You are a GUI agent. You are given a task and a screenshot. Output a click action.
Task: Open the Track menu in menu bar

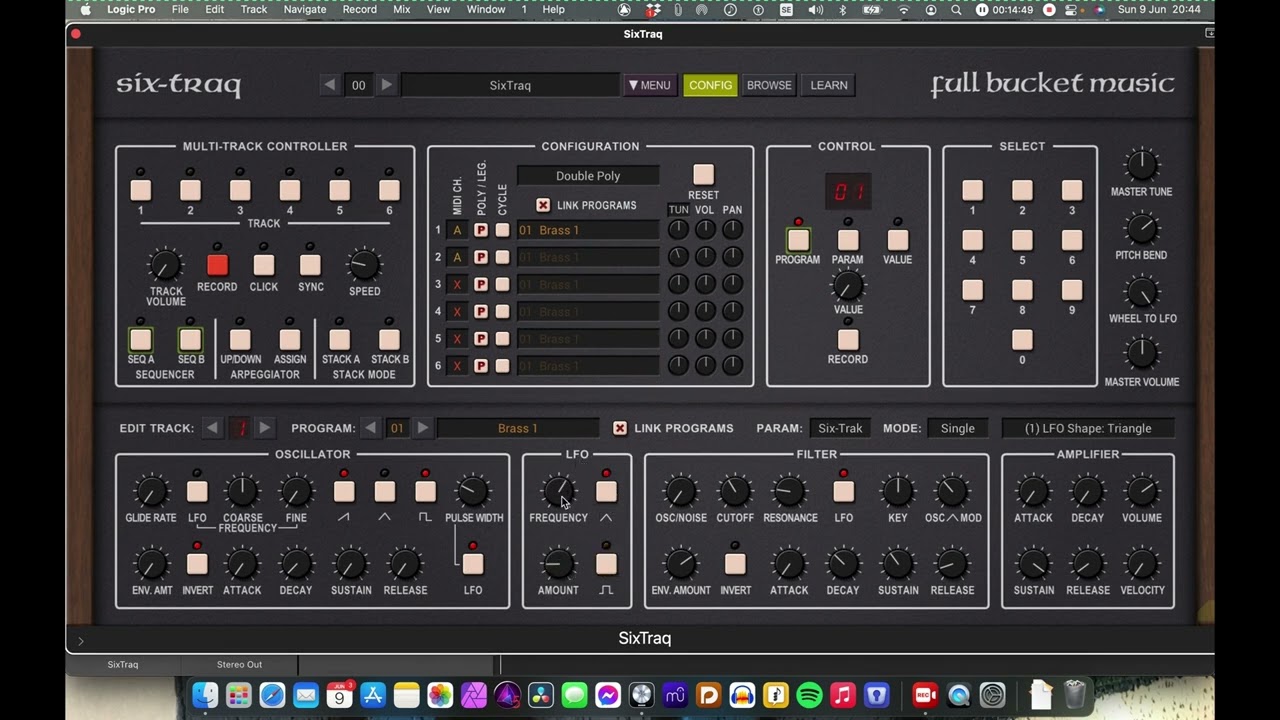[x=254, y=9]
